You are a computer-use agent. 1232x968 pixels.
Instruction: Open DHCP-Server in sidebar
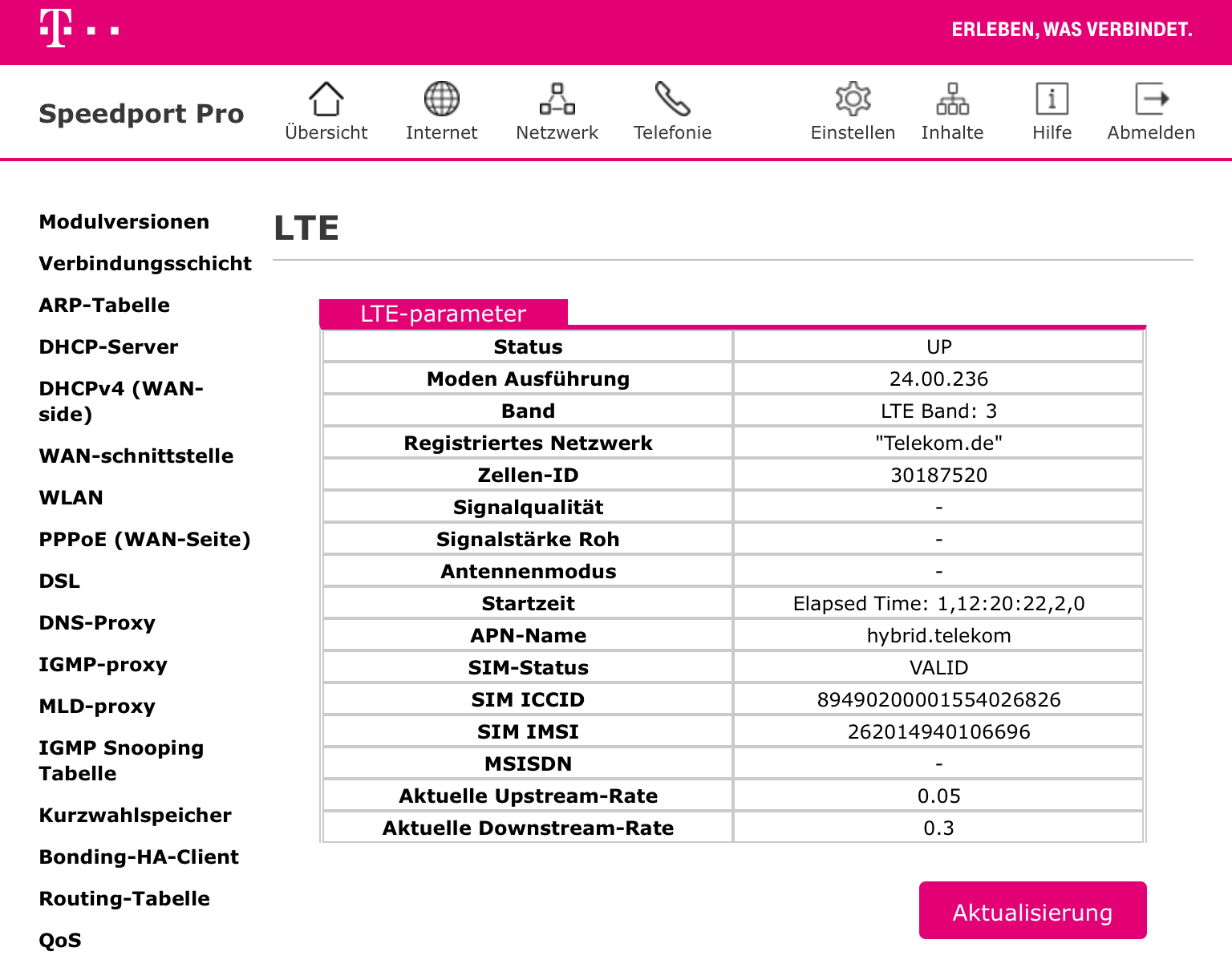click(x=108, y=347)
